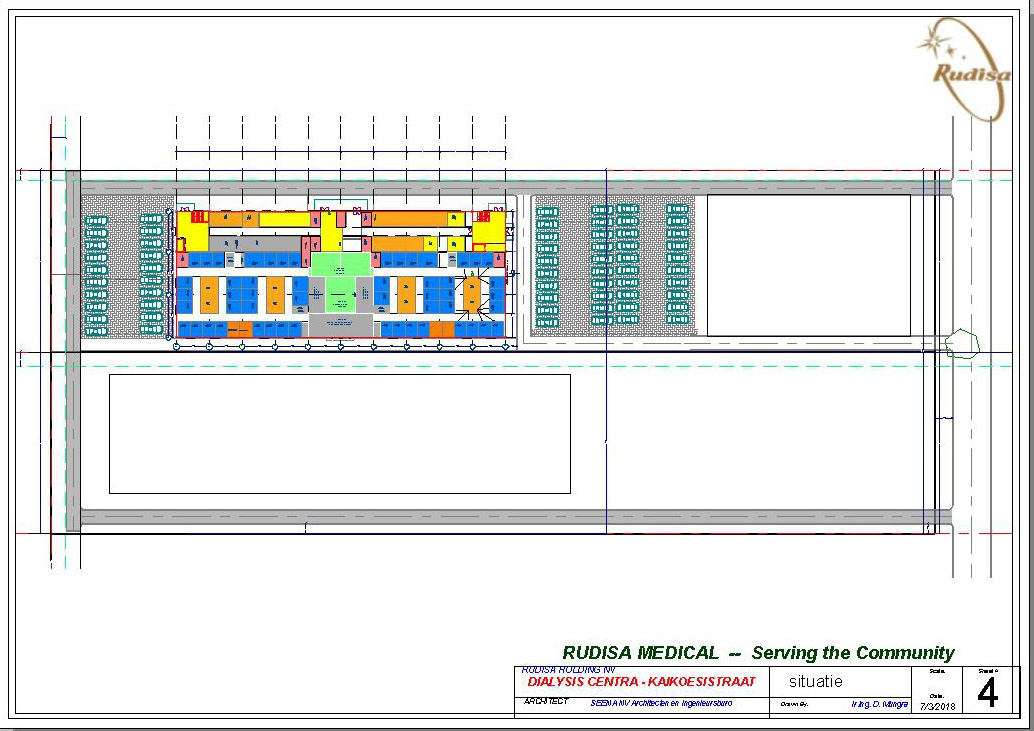Click the 'situatie' drawing name

pos(816,682)
